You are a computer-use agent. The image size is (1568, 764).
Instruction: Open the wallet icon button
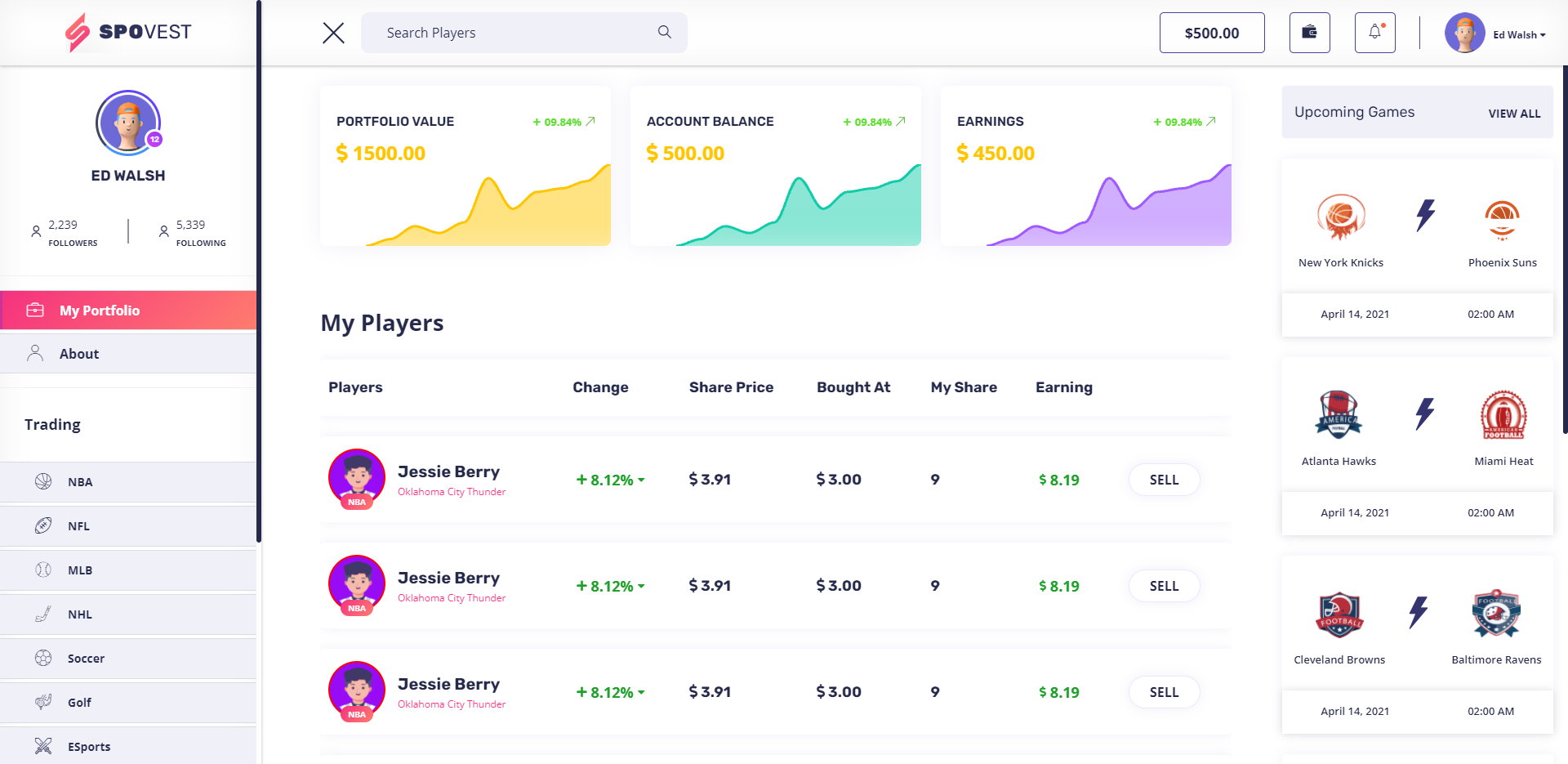pos(1310,33)
